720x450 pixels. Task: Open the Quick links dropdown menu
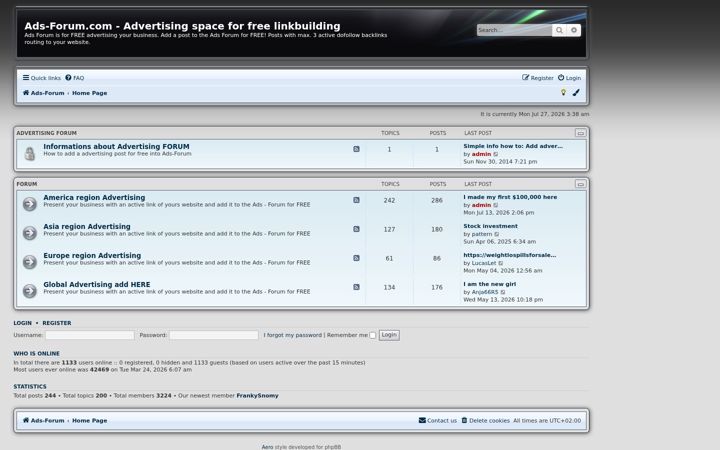tap(42, 78)
